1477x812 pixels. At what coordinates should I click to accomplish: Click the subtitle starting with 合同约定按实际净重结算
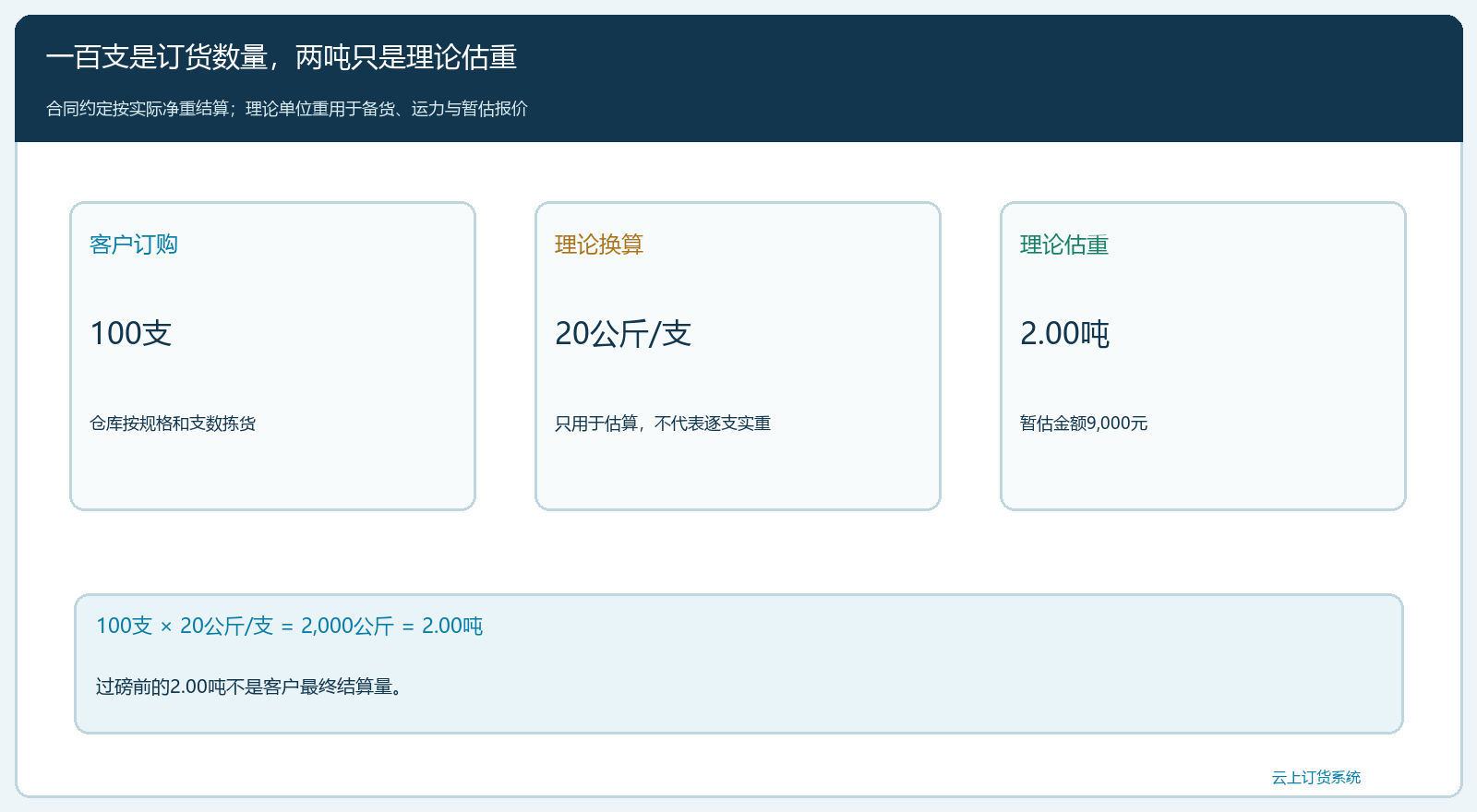[287, 109]
